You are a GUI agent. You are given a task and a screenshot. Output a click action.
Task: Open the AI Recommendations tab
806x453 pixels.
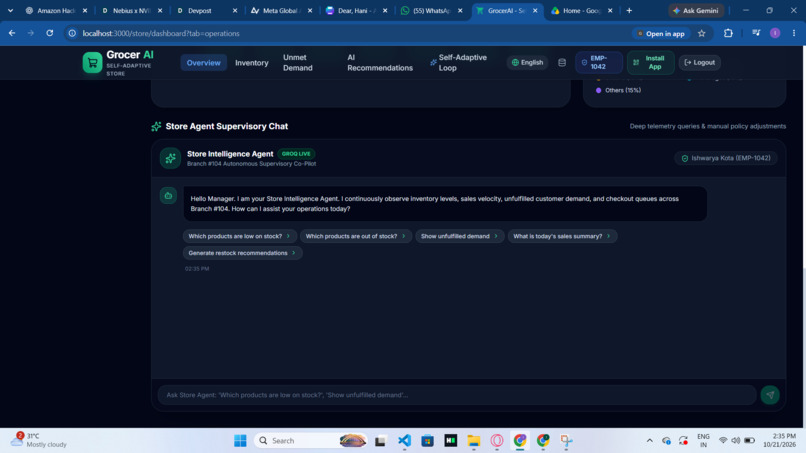[380, 63]
